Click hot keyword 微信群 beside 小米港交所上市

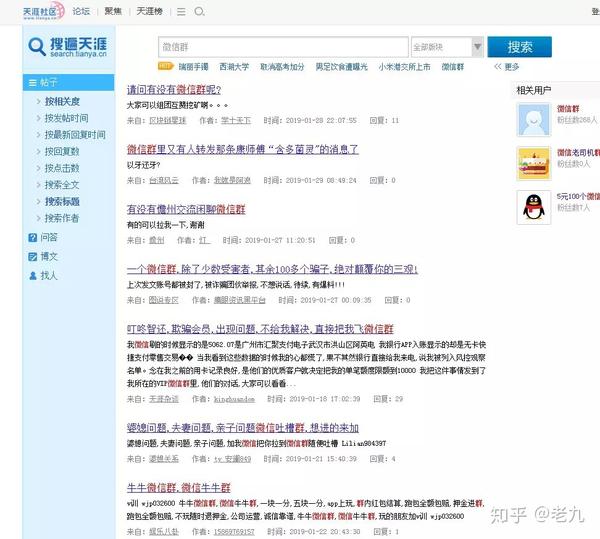453,67
